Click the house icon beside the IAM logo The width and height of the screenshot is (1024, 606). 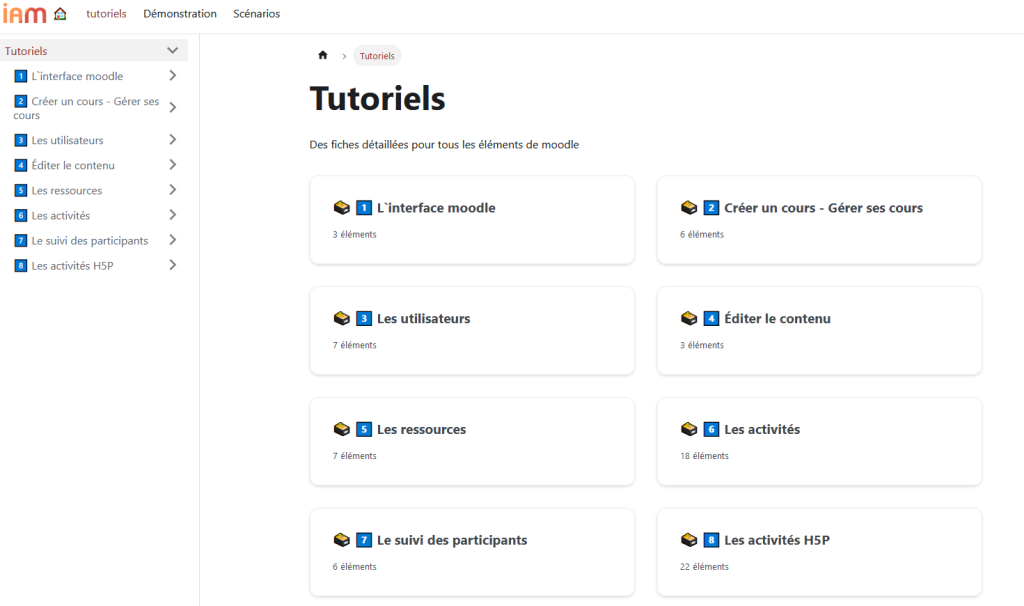[x=60, y=14]
